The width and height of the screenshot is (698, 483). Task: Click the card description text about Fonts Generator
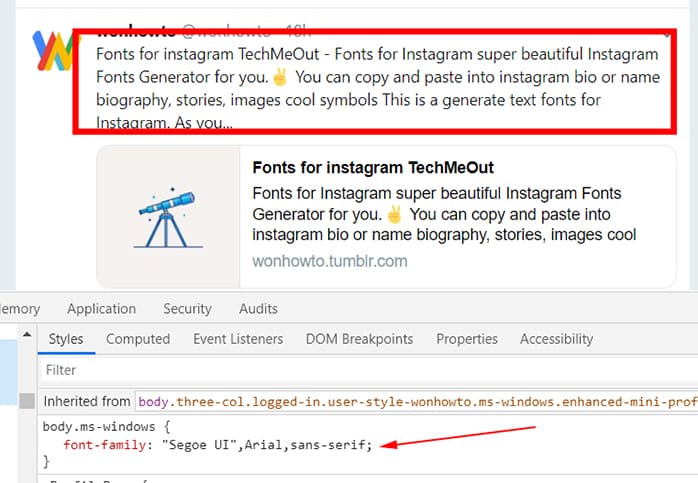point(444,214)
